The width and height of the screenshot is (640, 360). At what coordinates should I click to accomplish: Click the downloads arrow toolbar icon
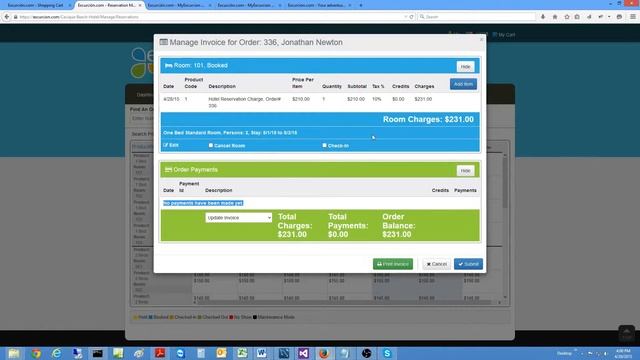point(543,17)
